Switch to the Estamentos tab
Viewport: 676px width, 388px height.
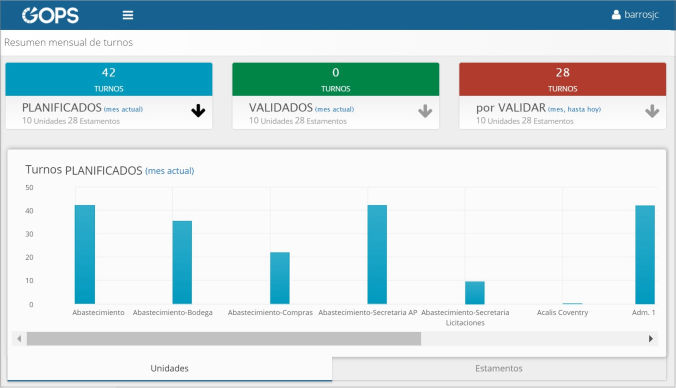coord(499,369)
